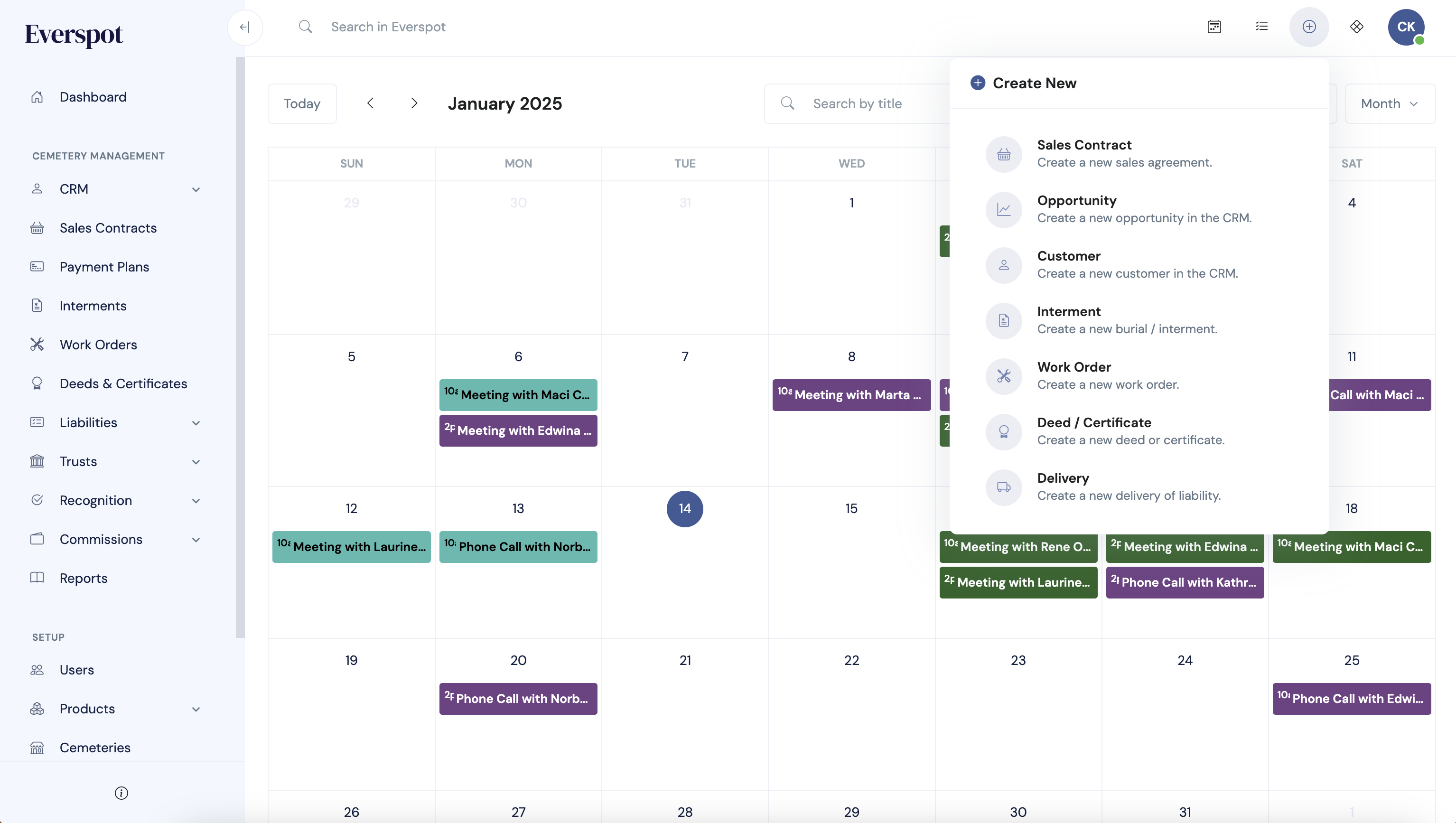Open Meeting with Marta event on January 8

point(851,395)
